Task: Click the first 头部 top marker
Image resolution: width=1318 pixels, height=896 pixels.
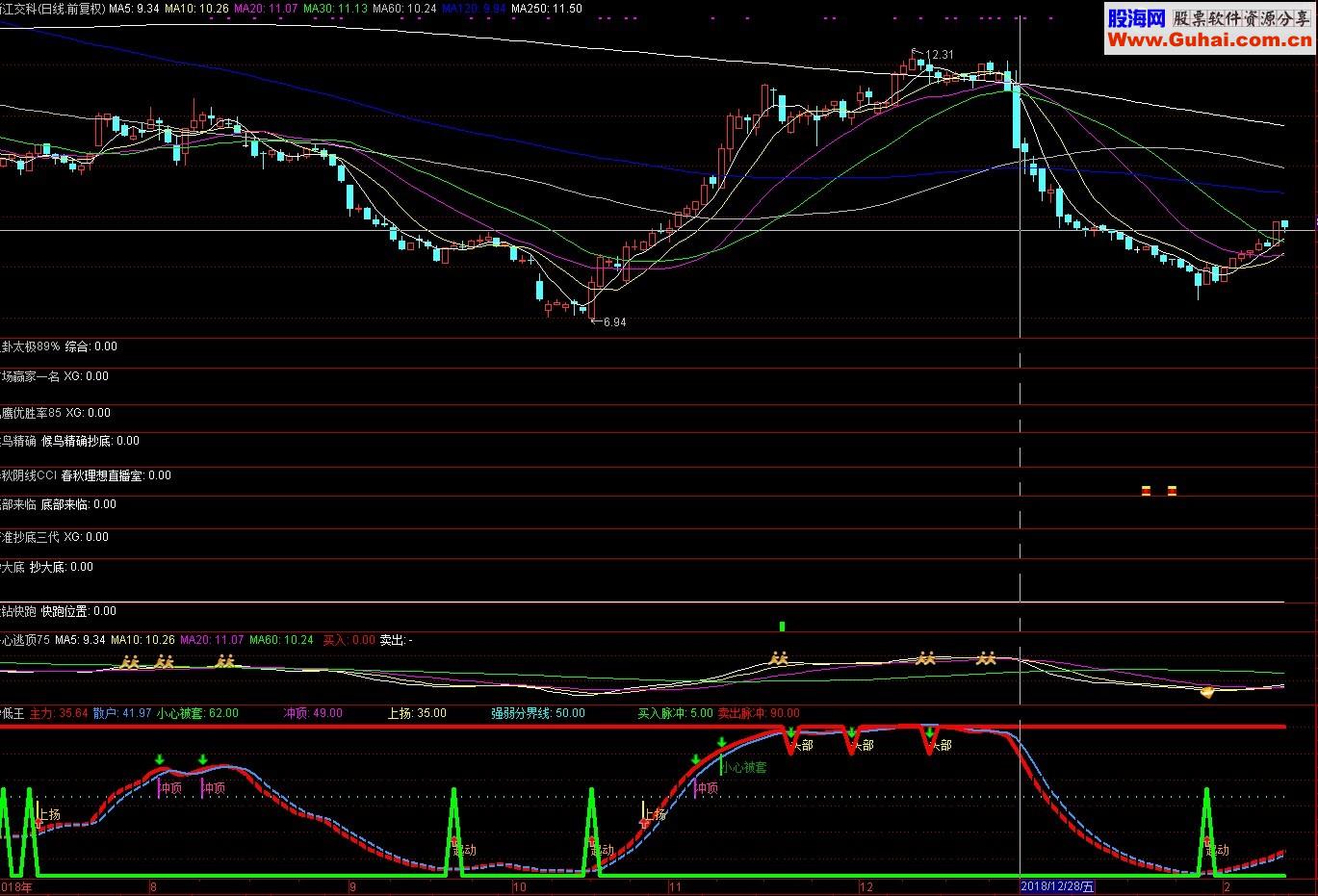Action: point(802,746)
